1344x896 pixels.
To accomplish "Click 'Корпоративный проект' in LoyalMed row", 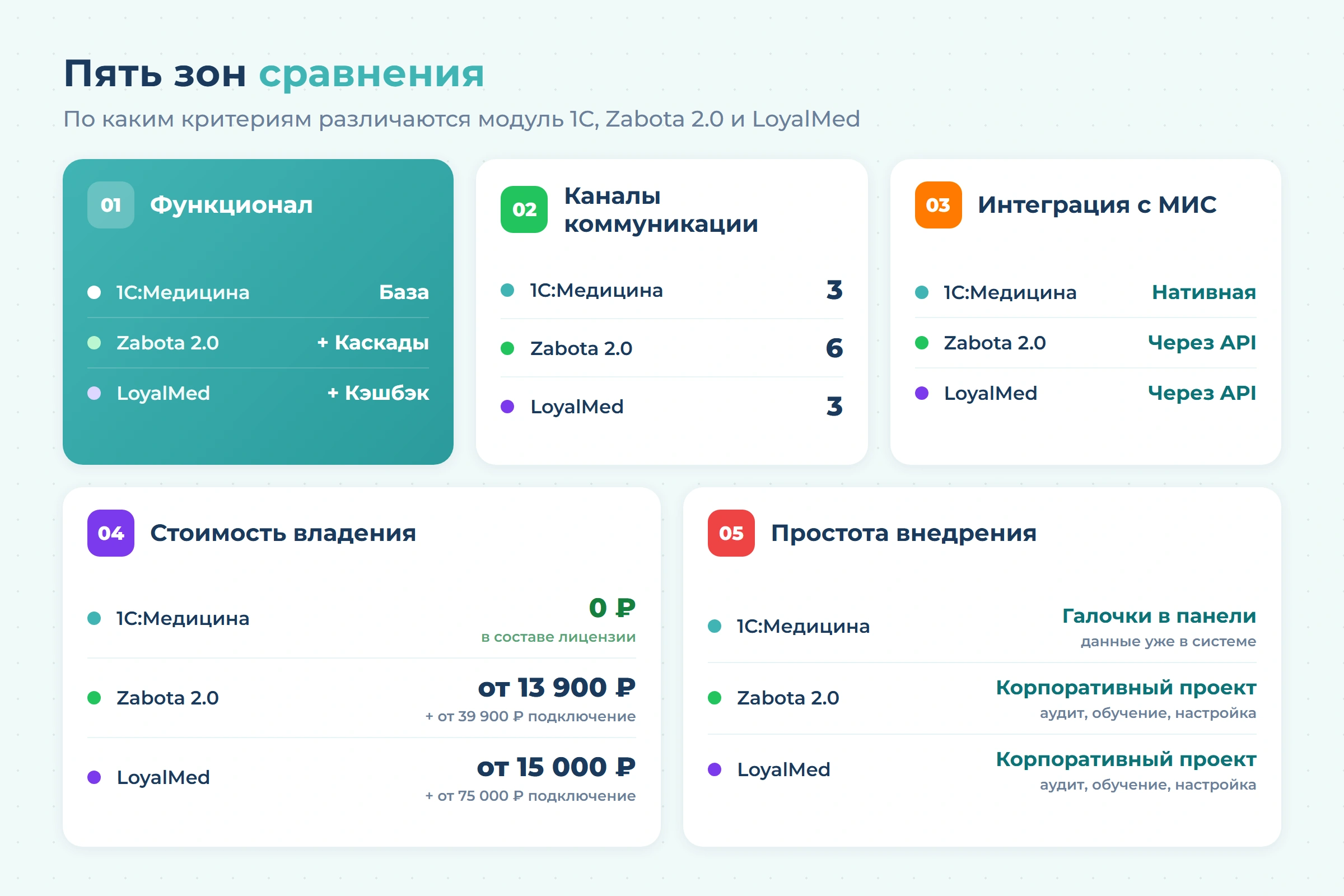I will [1126, 759].
